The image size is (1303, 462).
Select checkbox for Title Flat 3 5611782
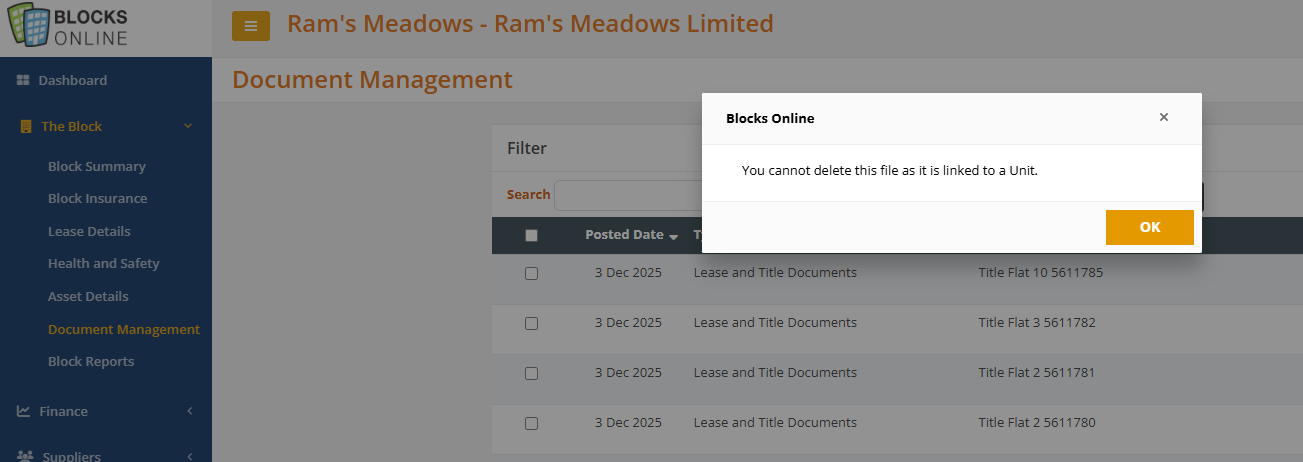(x=531, y=323)
